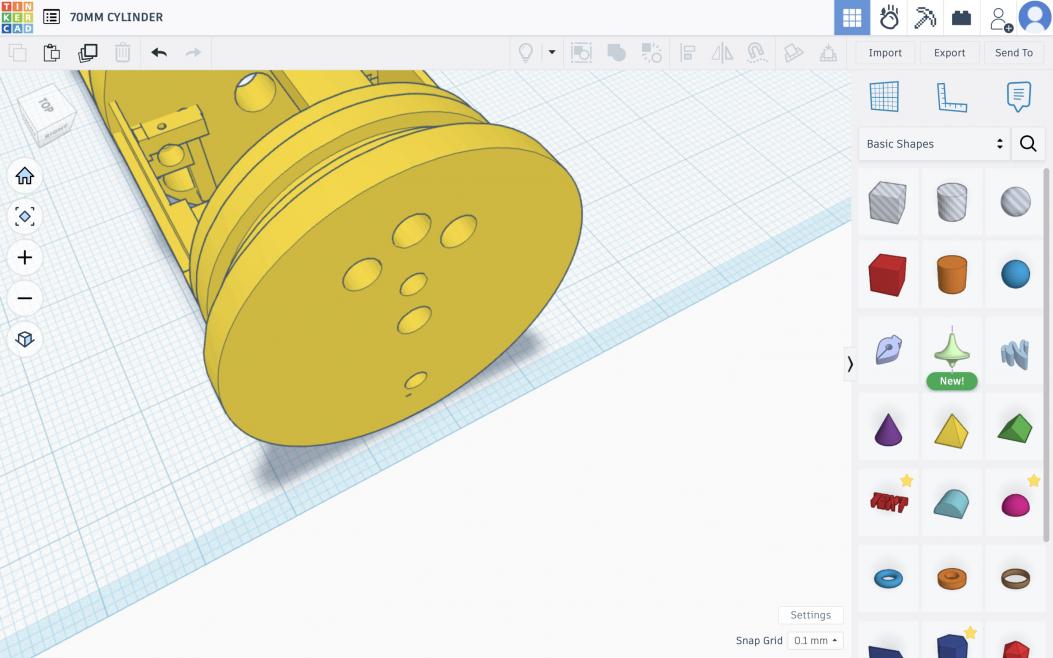The image size is (1053, 658).
Task: Zoom out with the minus button
Action: (x=25, y=298)
